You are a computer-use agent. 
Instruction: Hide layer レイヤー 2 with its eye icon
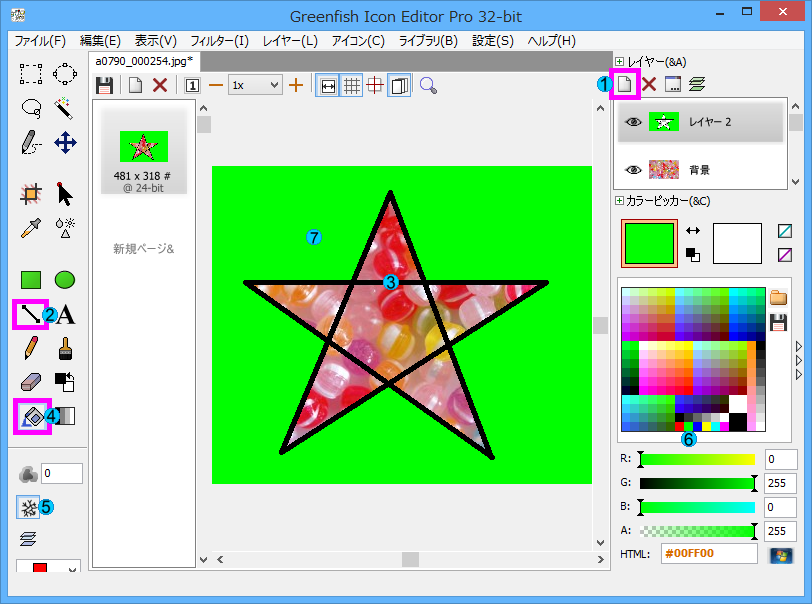[632, 122]
